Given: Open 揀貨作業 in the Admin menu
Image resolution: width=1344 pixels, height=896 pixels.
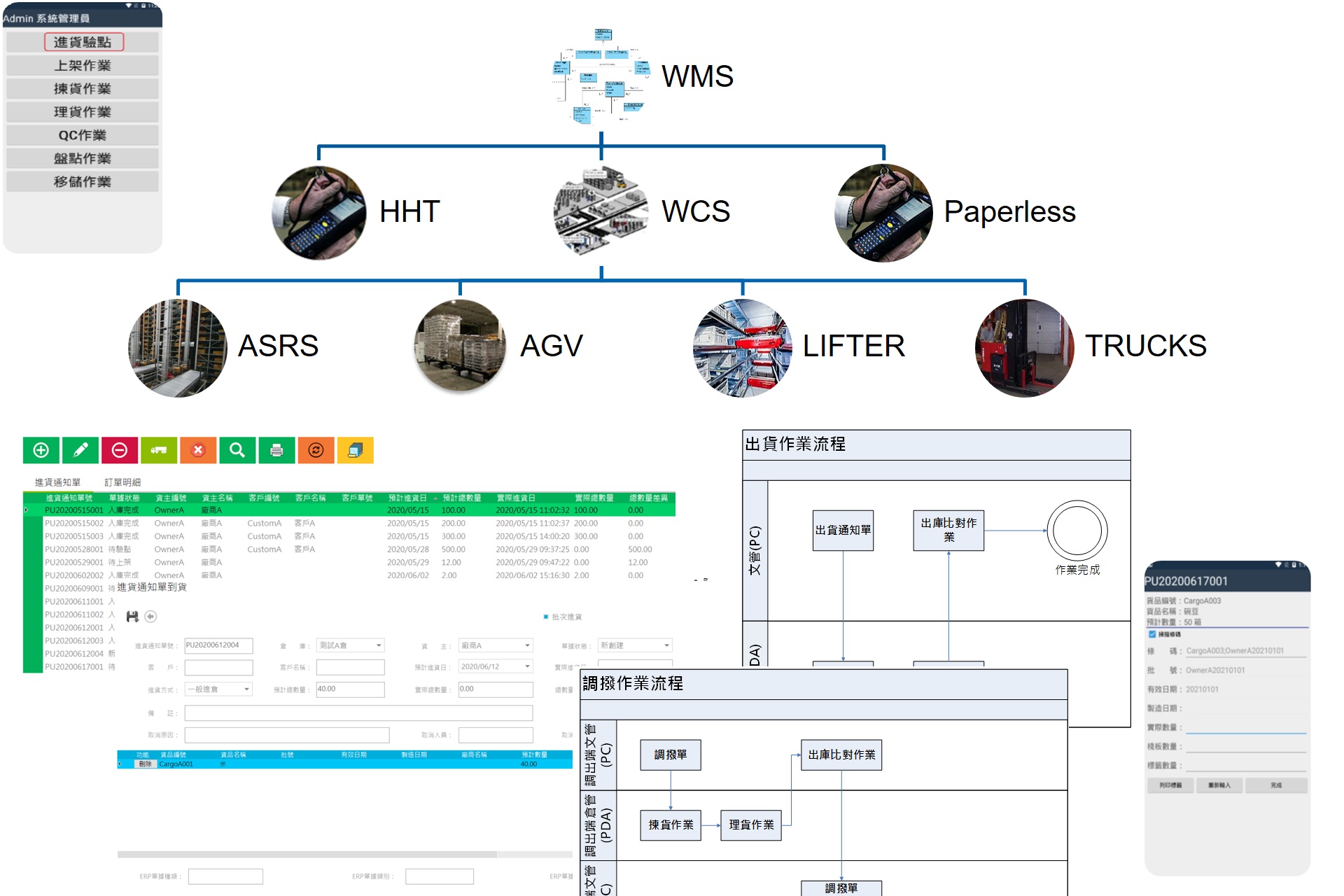Looking at the screenshot, I should 83,88.
